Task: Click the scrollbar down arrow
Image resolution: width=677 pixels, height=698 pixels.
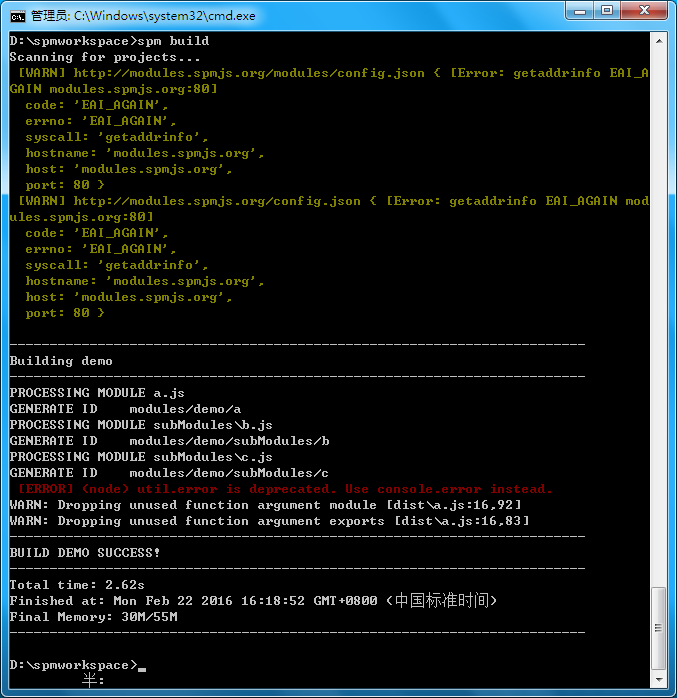Action: pos(659,679)
